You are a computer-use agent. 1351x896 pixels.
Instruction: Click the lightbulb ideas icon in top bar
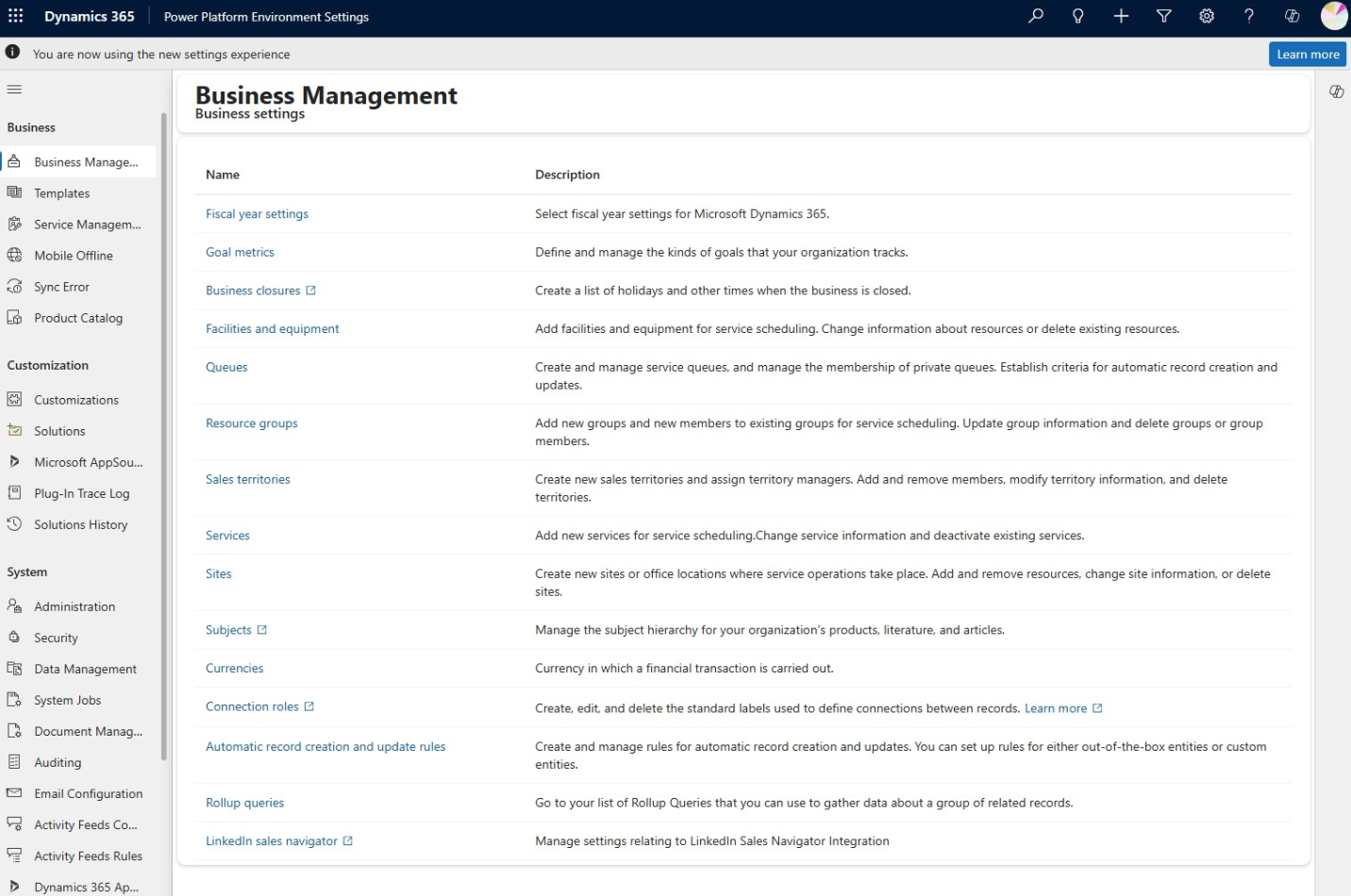tap(1077, 16)
